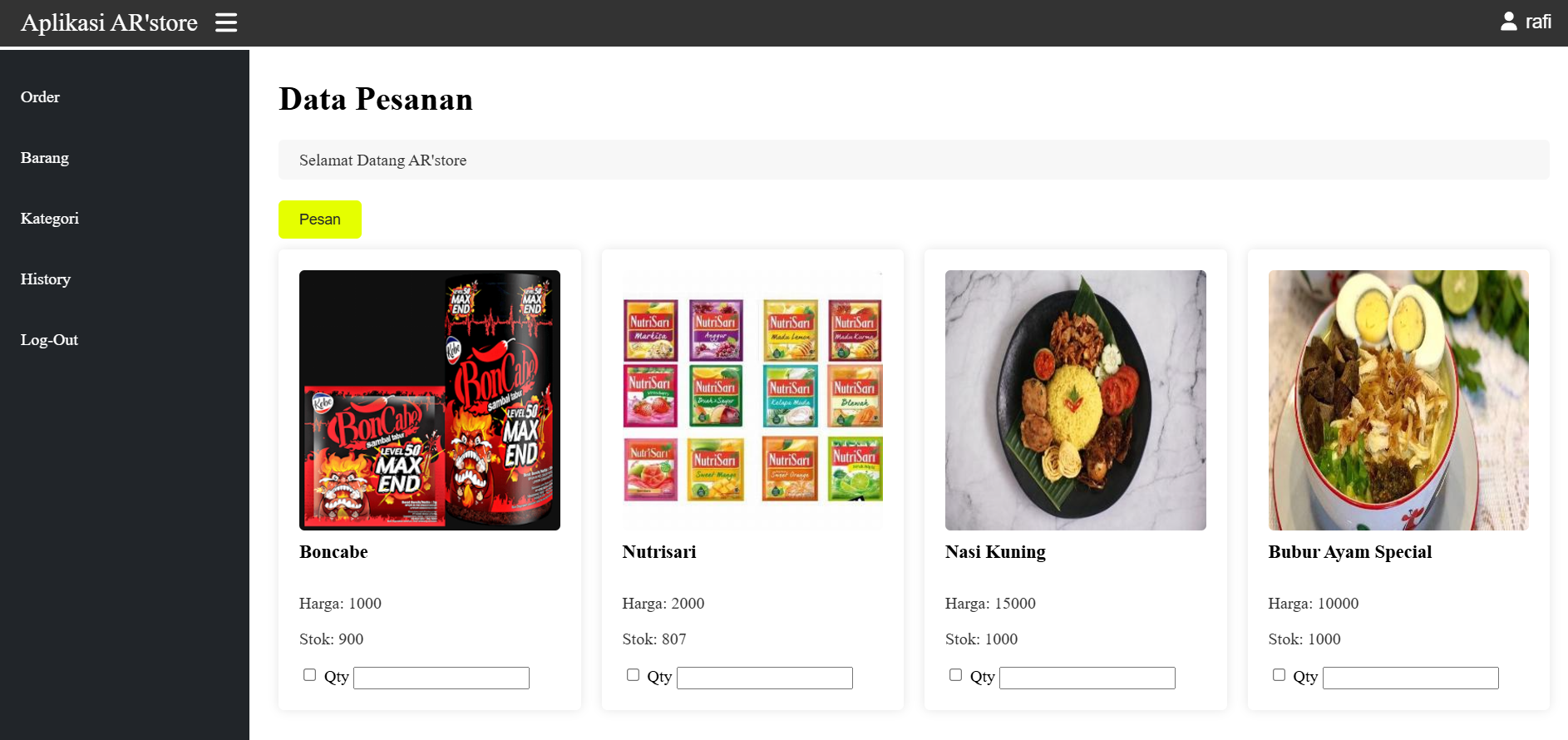Focus the Boncabe quantity input field

(x=441, y=678)
